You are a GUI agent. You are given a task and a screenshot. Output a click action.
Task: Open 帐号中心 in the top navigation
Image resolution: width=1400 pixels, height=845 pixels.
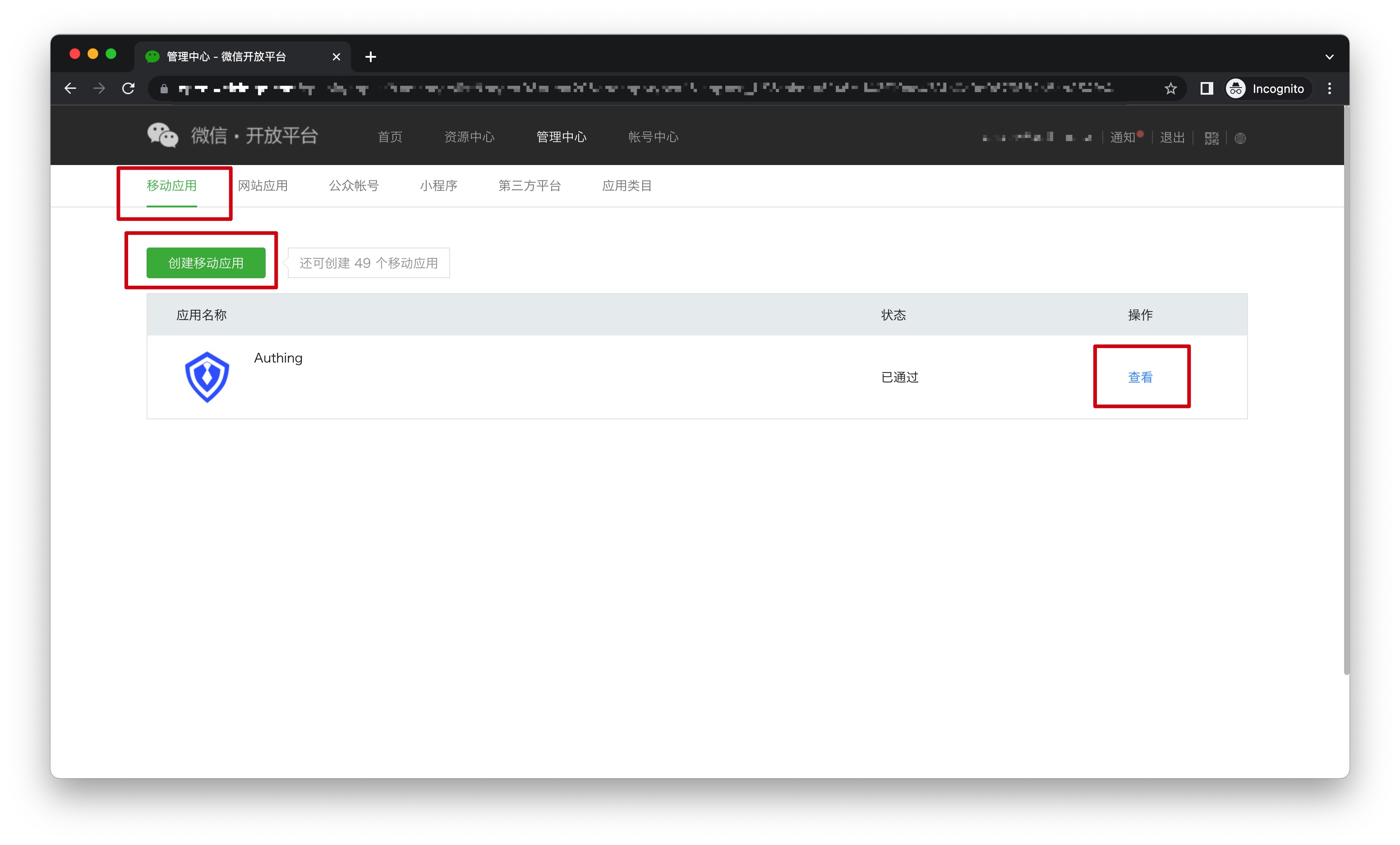(653, 137)
